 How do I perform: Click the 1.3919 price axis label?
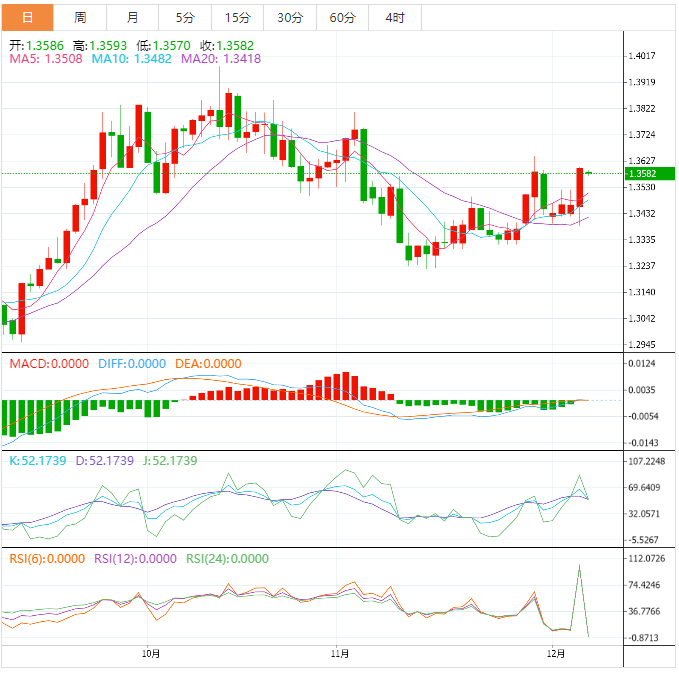[x=642, y=82]
